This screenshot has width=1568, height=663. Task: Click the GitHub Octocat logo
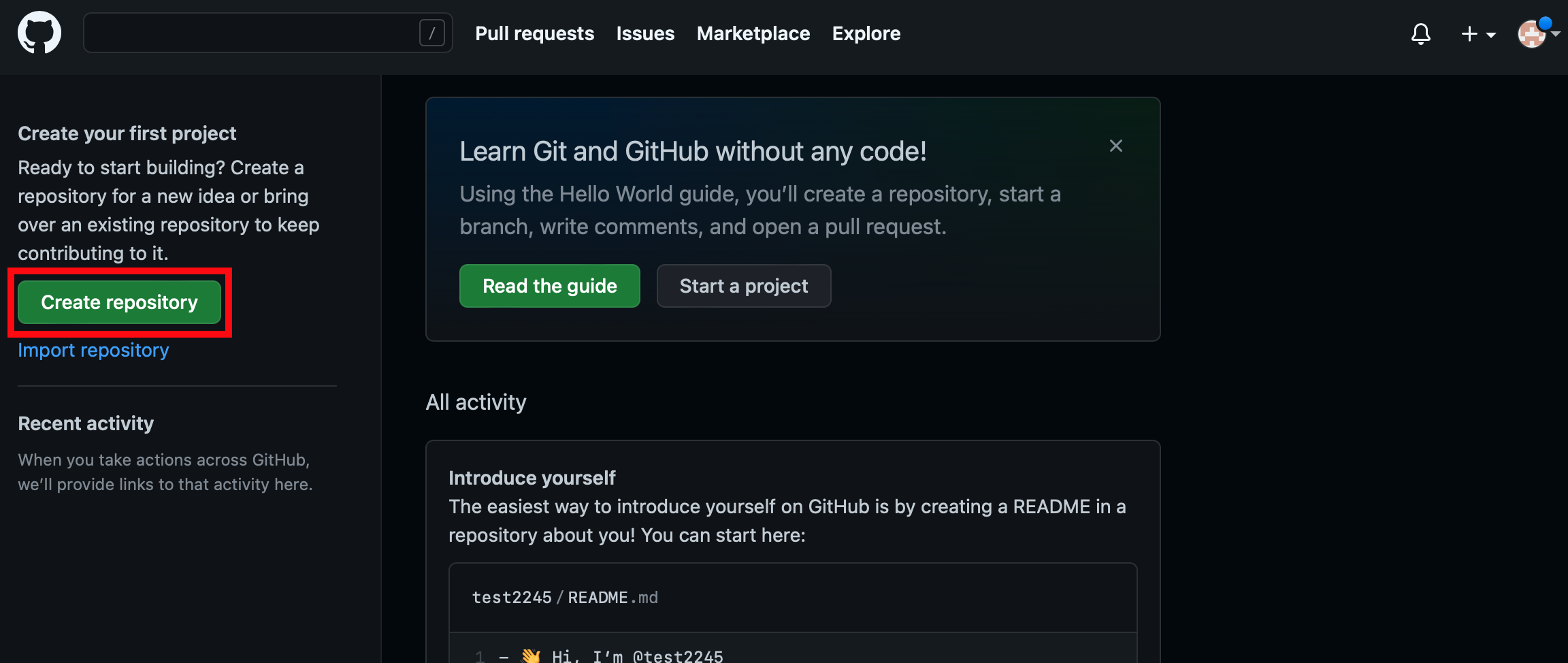click(x=39, y=33)
